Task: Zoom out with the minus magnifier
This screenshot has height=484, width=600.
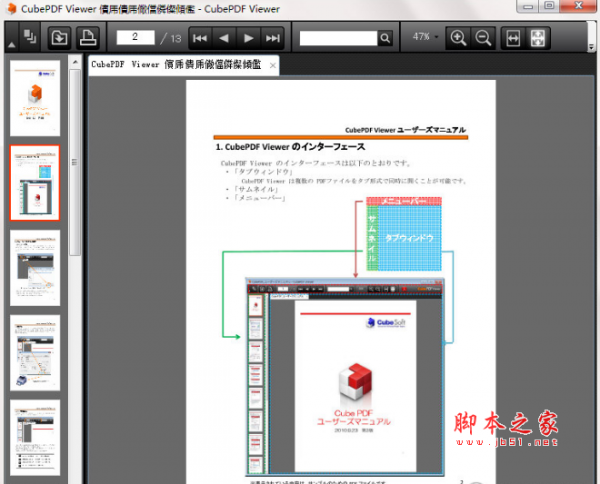Action: pos(483,38)
